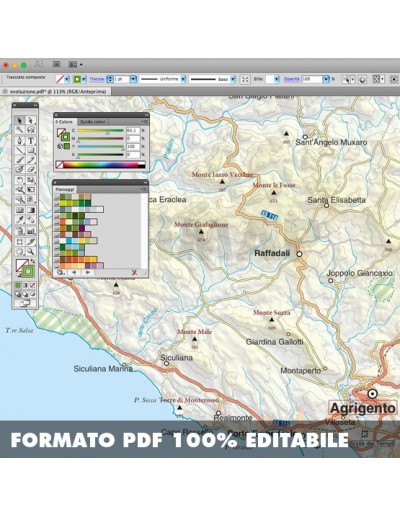
Task: Choose Draw Behind mode
Action: (25, 294)
